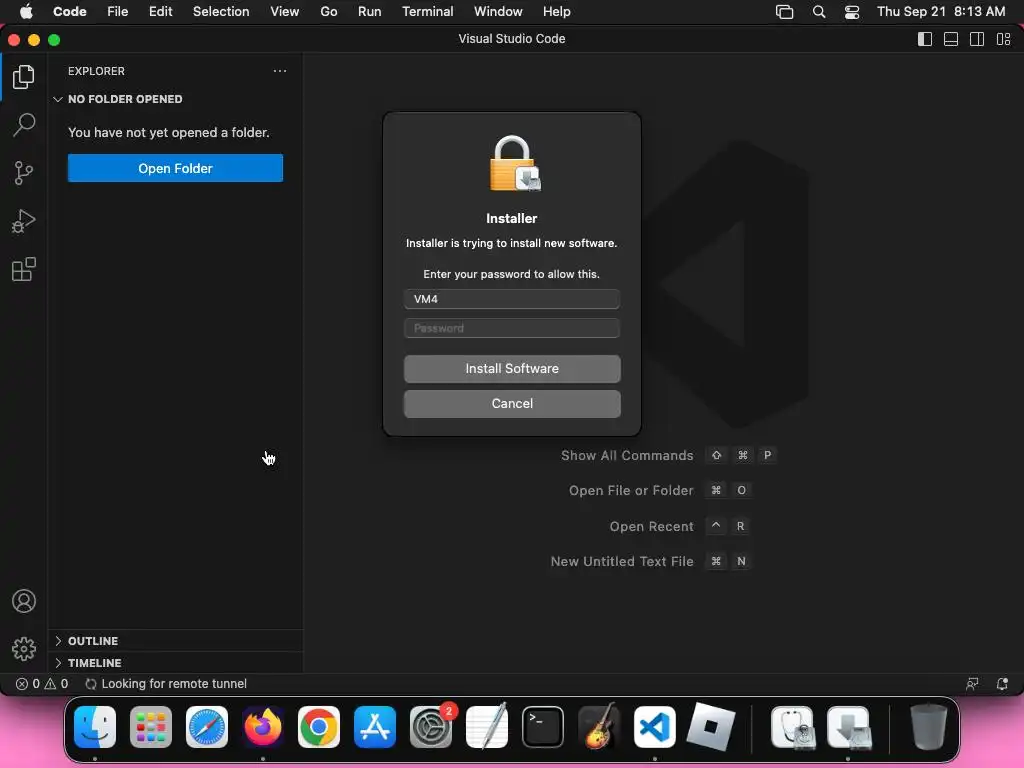
Task: Open the Help menu
Action: click(x=556, y=12)
